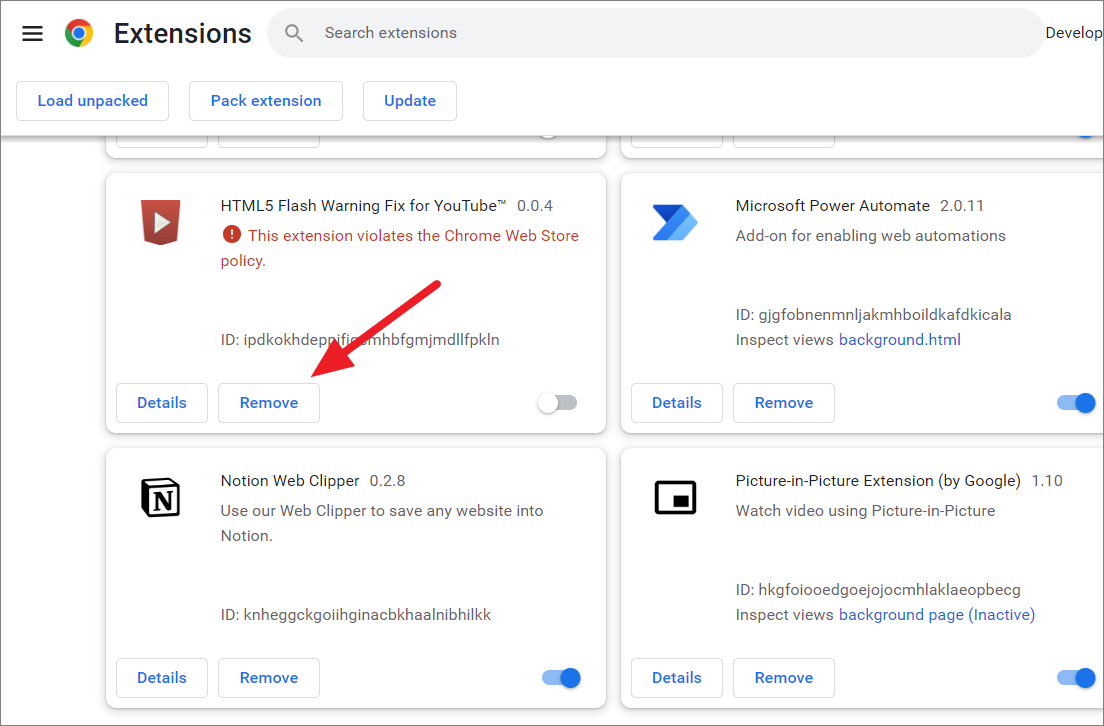Remove the Notion Web Clipper extension

pos(269,678)
